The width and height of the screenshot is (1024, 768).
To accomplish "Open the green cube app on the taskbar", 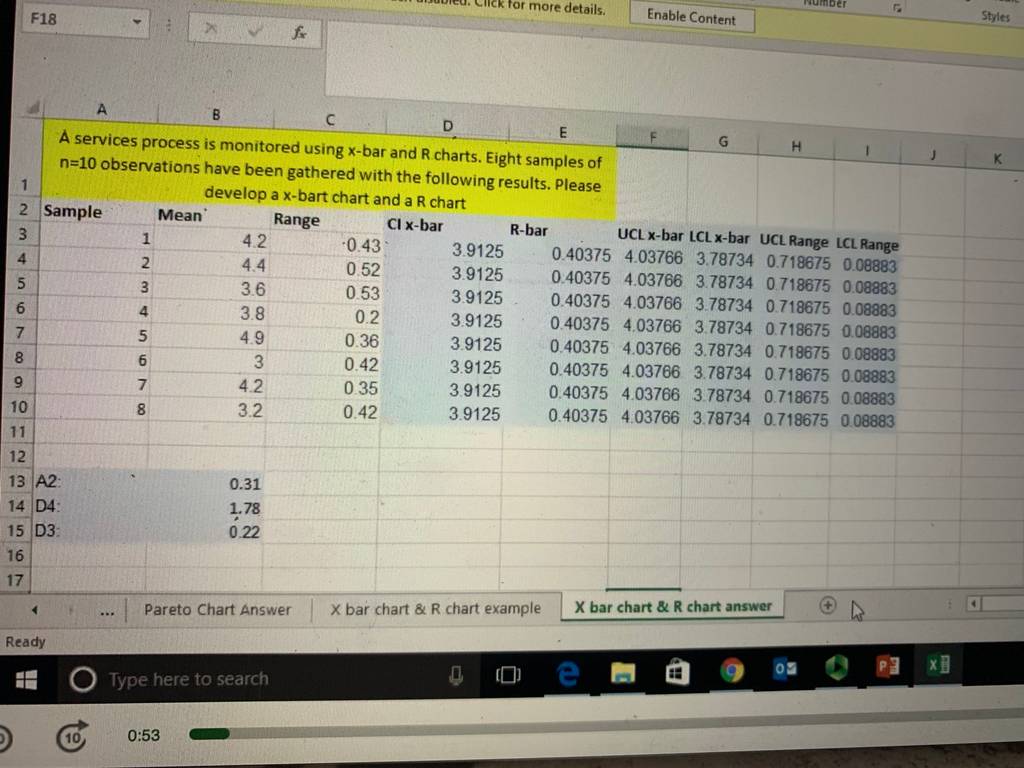I will coord(836,667).
